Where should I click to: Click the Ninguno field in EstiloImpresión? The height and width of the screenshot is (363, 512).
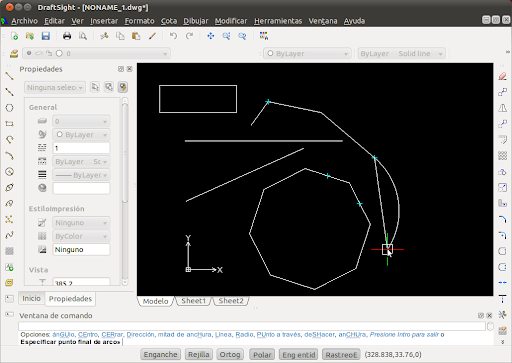point(81,250)
